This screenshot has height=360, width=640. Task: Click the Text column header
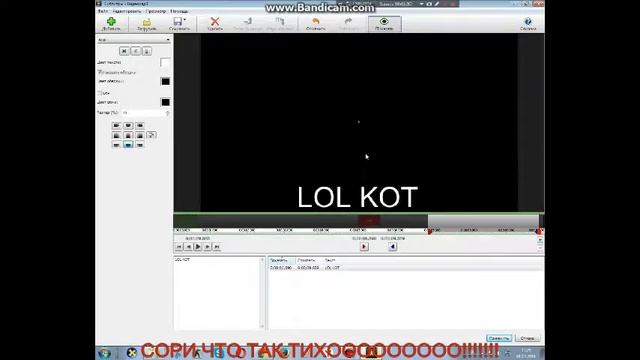[330, 260]
